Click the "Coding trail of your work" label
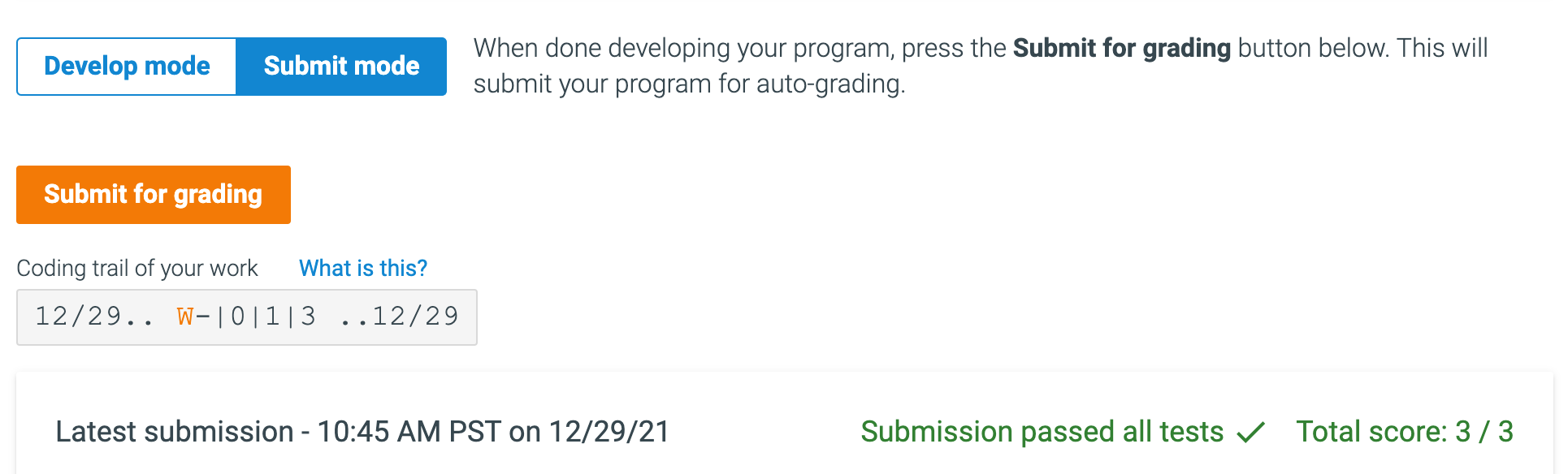 point(137,268)
